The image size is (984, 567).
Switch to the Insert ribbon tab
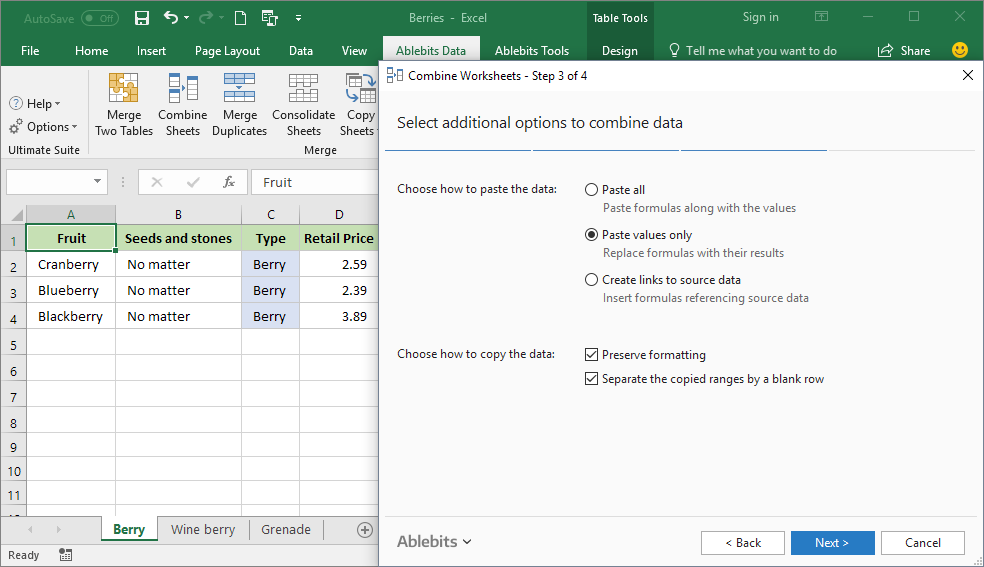point(151,51)
